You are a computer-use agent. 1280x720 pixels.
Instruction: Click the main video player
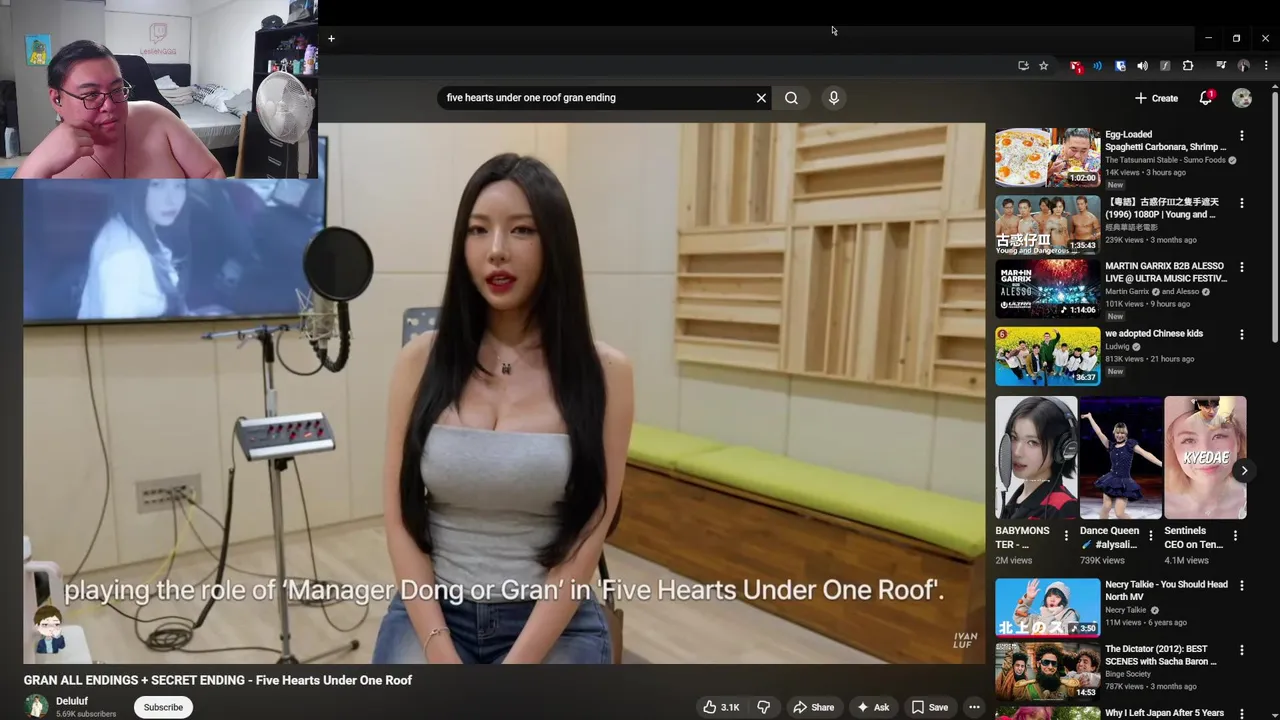coord(504,393)
